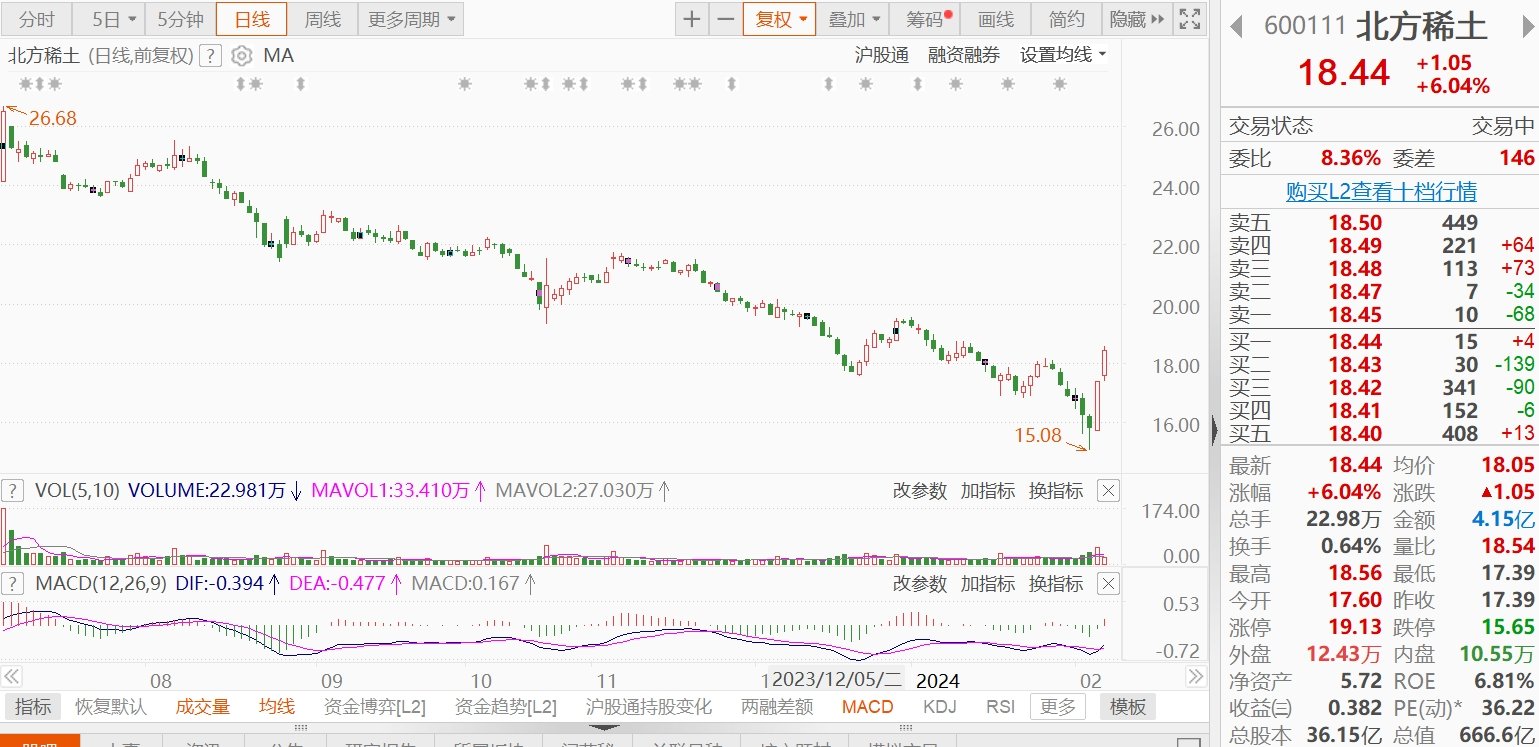Open help for 北方稀土 main chart

pos(209,56)
